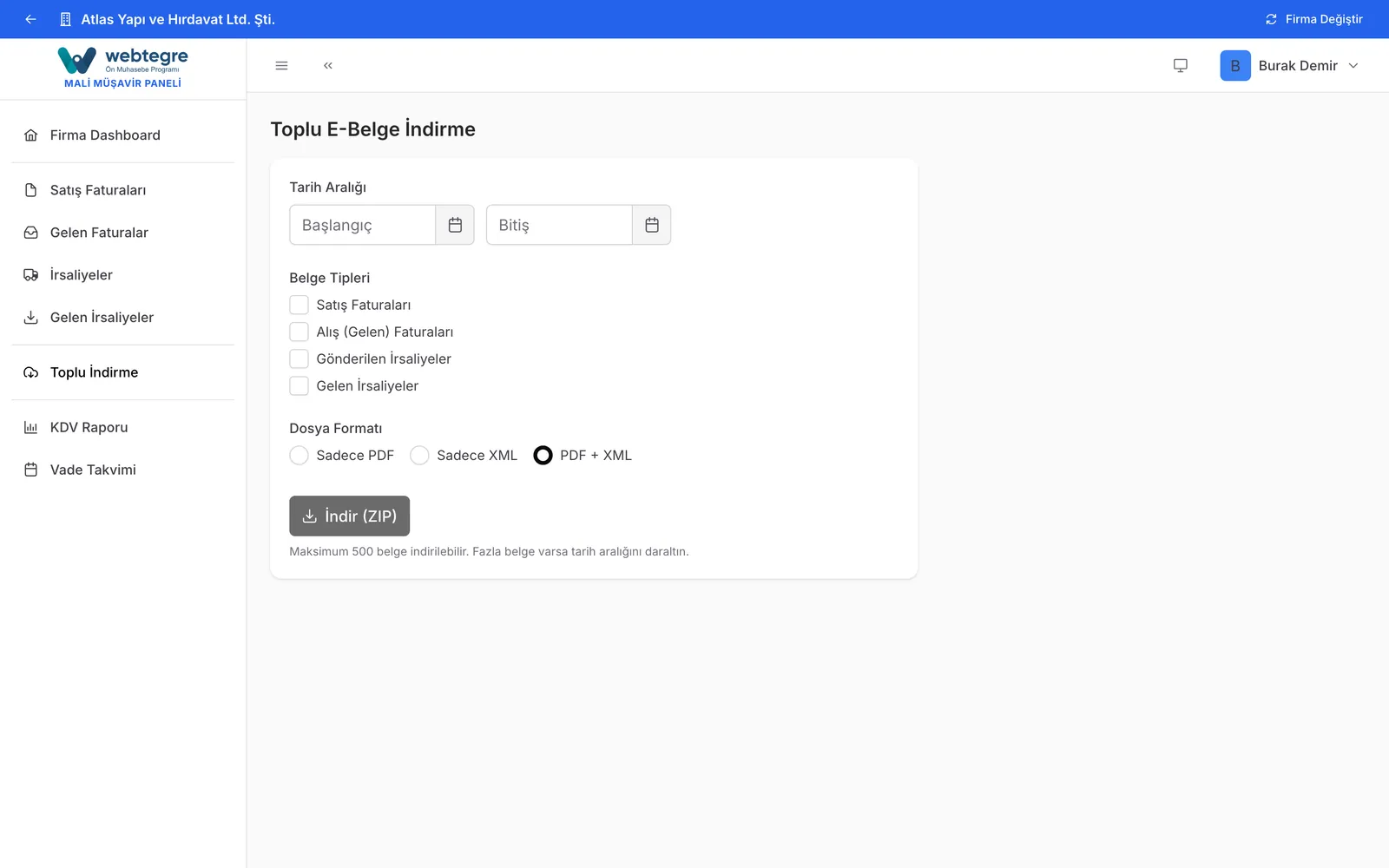The height and width of the screenshot is (868, 1389).
Task: Enable the Gönderilen İrsaliyeler checkbox
Action: [299, 358]
